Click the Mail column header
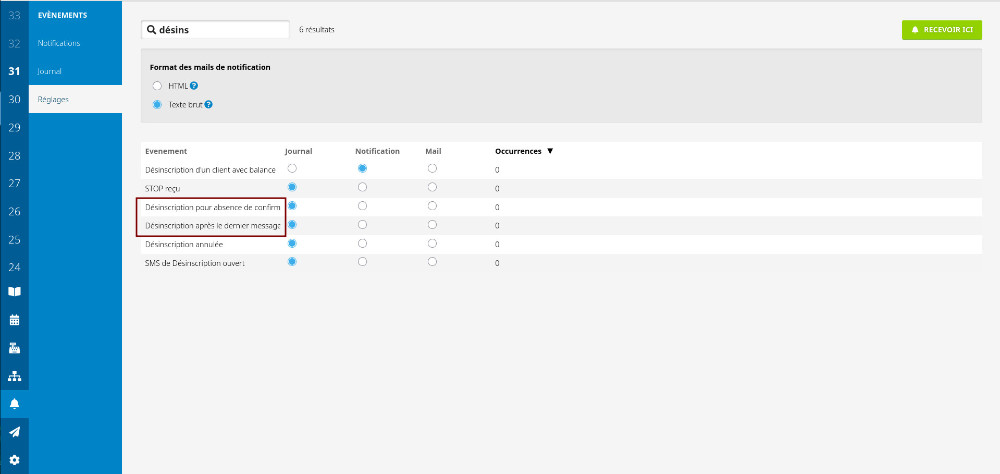Viewport: 1000px width, 474px height. (x=433, y=151)
